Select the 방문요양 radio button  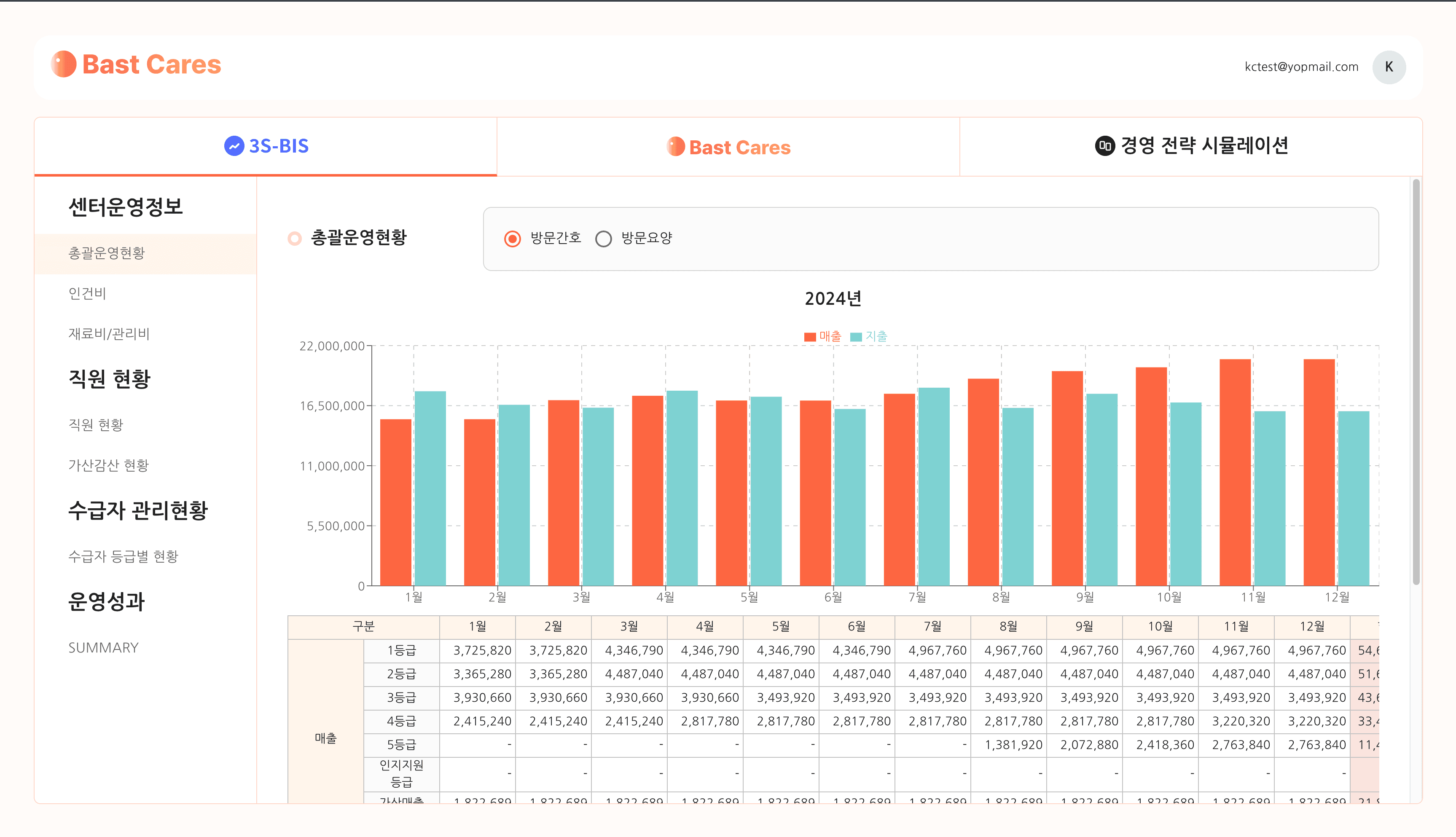pos(603,239)
